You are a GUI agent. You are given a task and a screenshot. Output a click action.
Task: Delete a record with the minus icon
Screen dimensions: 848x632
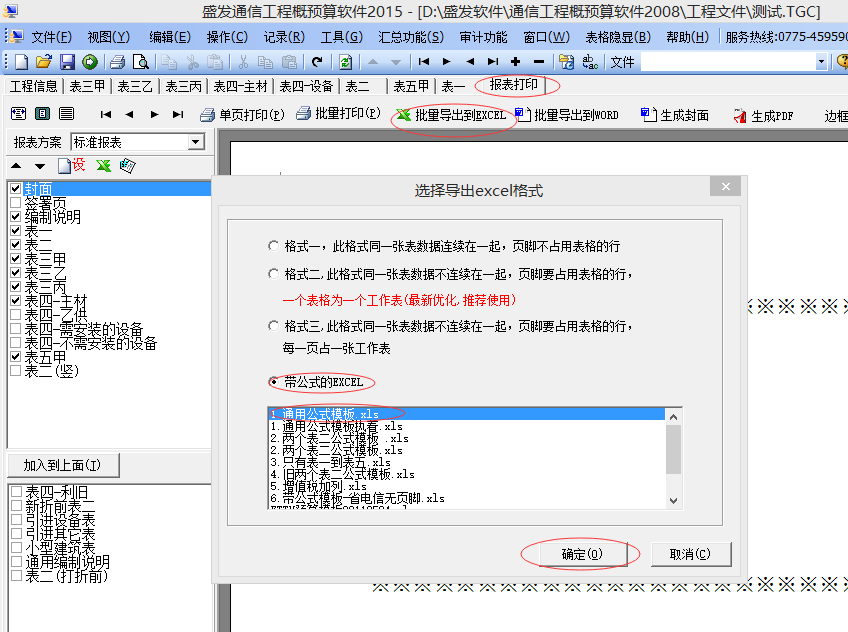539,62
